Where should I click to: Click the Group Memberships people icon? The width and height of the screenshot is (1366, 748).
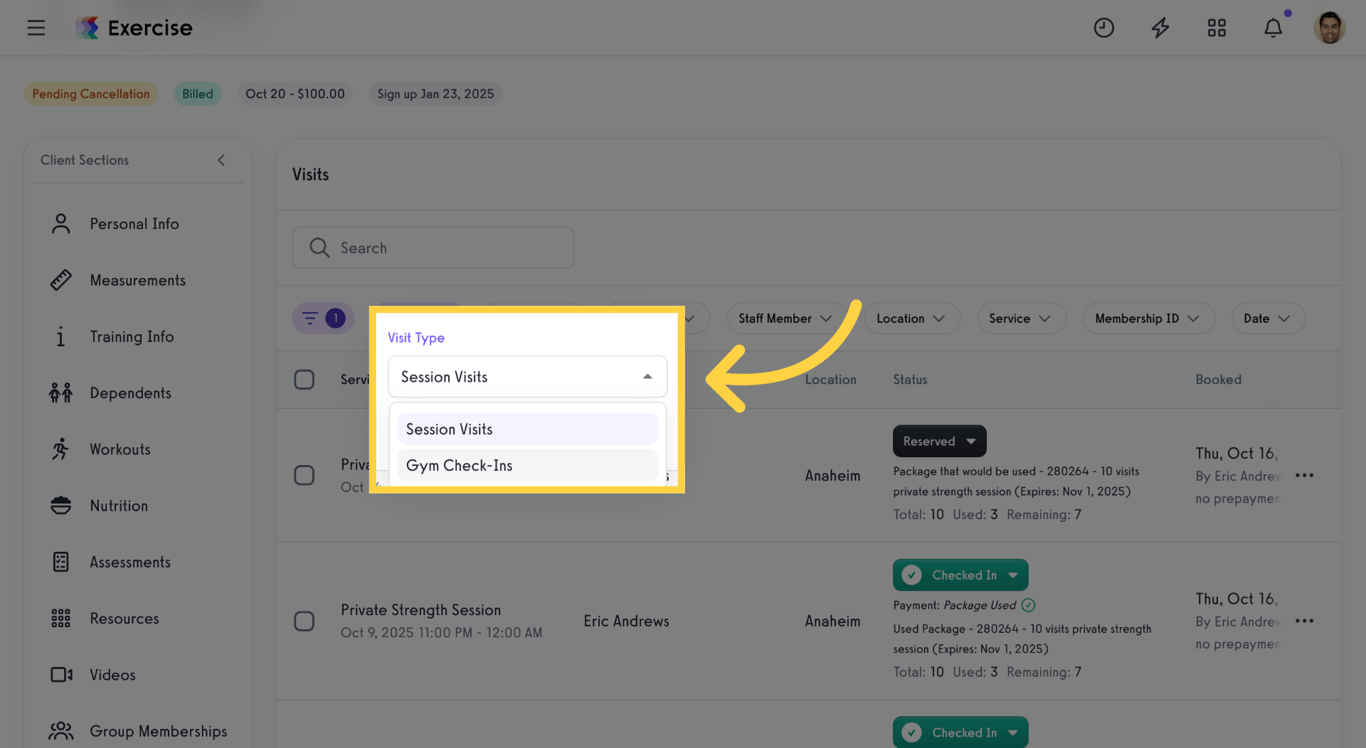(61, 731)
